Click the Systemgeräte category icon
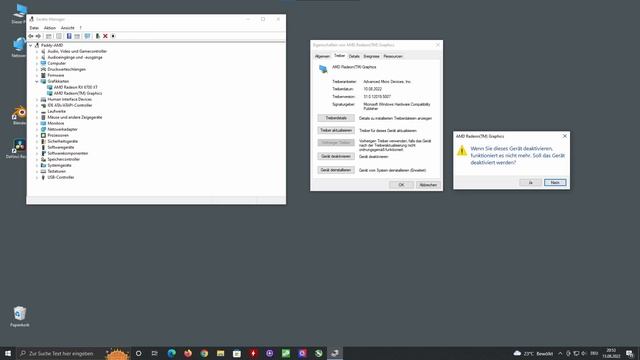Screen dimensions: 640x360 coord(43,165)
